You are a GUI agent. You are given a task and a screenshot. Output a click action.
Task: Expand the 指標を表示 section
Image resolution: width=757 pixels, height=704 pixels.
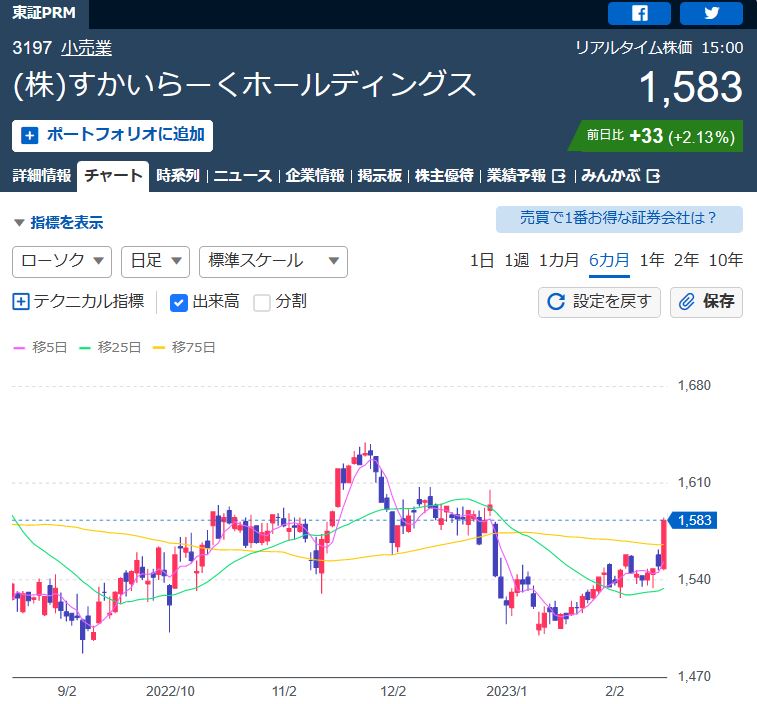tap(58, 223)
